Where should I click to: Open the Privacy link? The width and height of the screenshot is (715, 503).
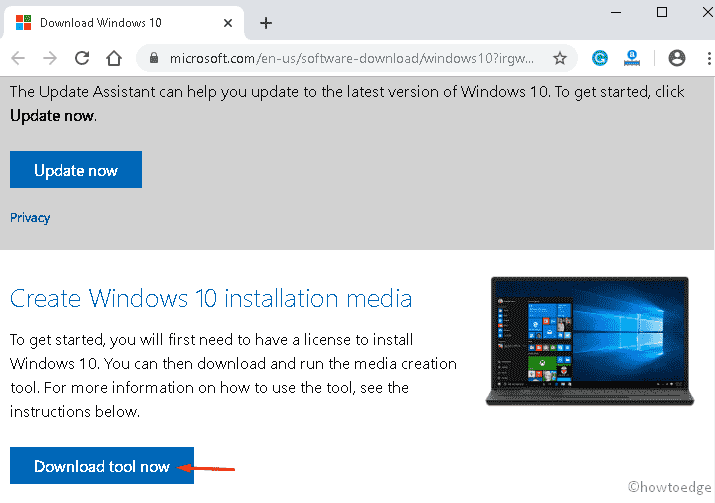pyautogui.click(x=30, y=218)
